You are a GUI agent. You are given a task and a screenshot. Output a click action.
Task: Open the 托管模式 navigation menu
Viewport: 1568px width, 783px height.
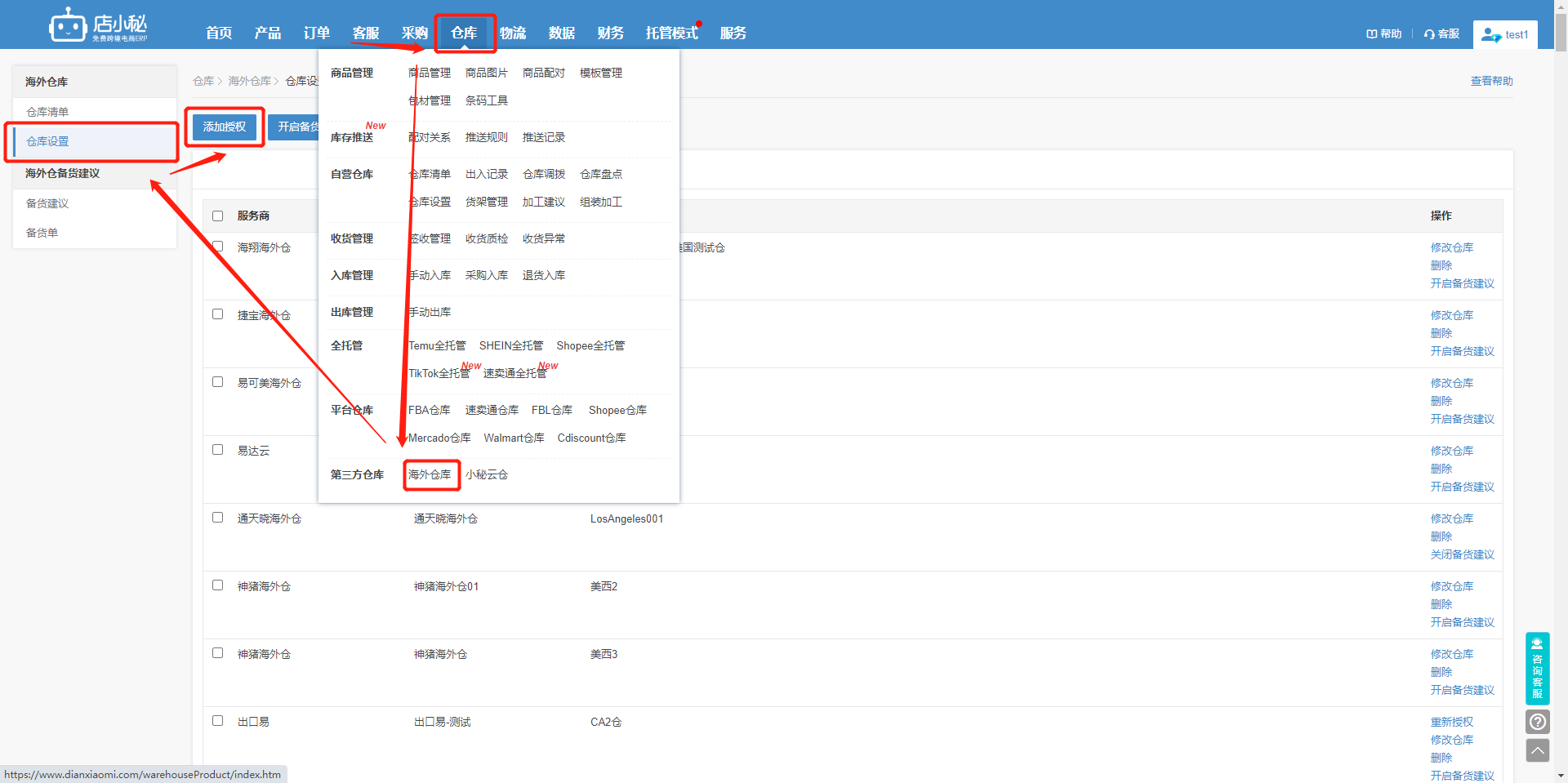point(671,33)
